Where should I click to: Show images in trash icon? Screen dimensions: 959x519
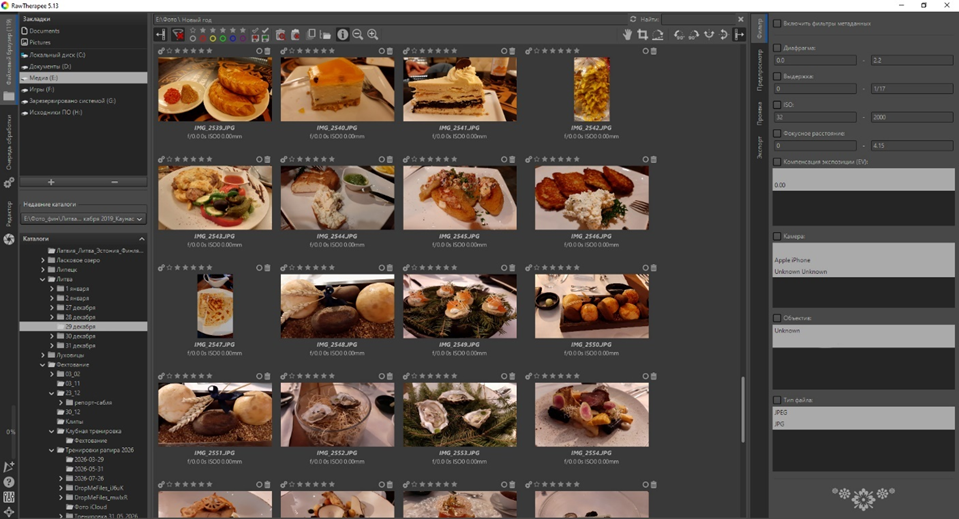(281, 35)
